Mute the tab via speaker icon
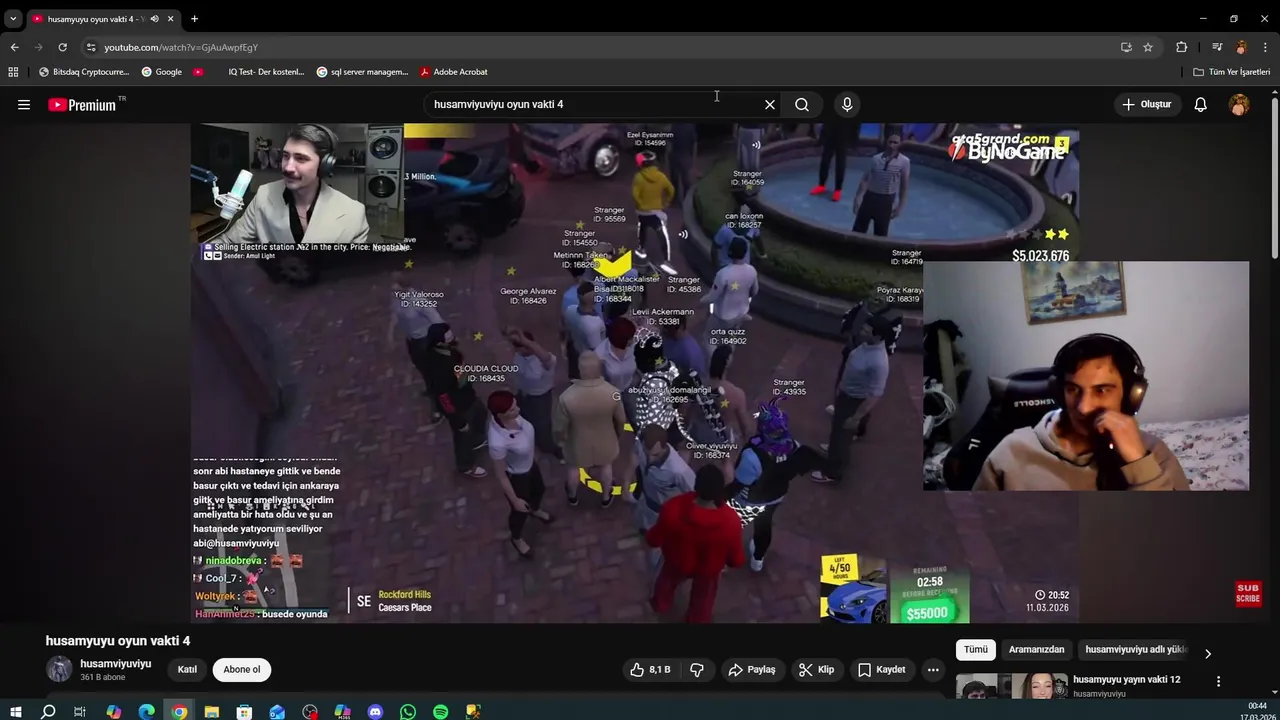The image size is (1280, 720). click(x=154, y=18)
